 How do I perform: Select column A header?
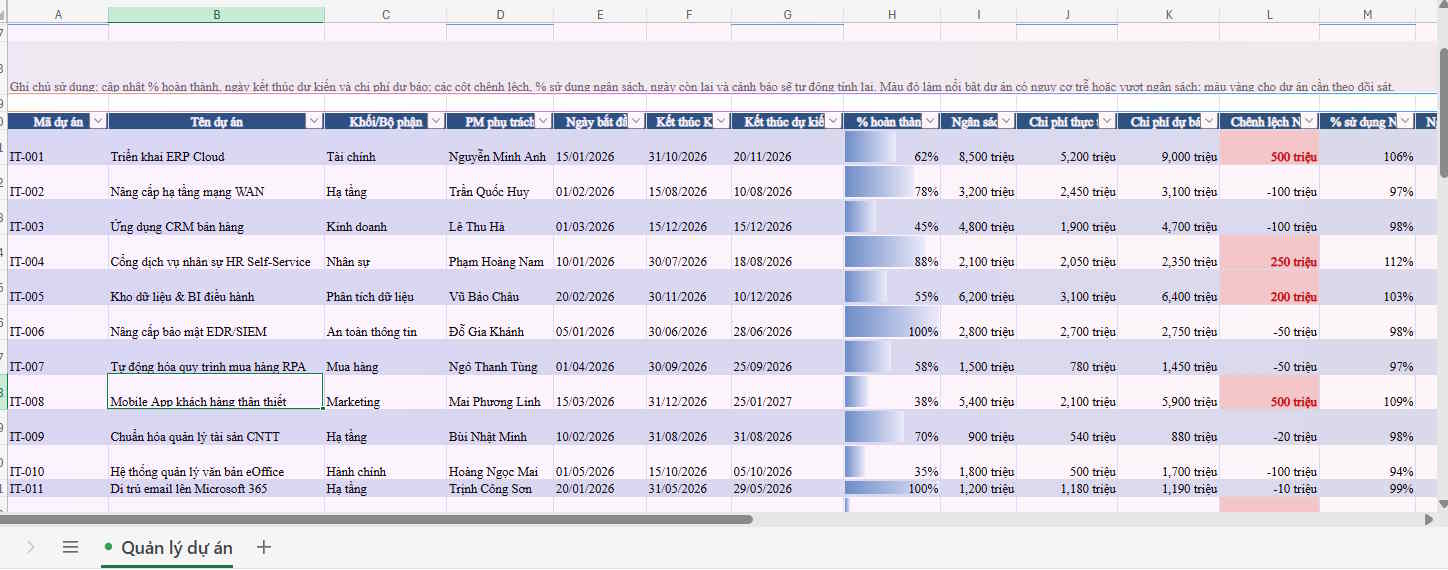pyautogui.click(x=58, y=15)
